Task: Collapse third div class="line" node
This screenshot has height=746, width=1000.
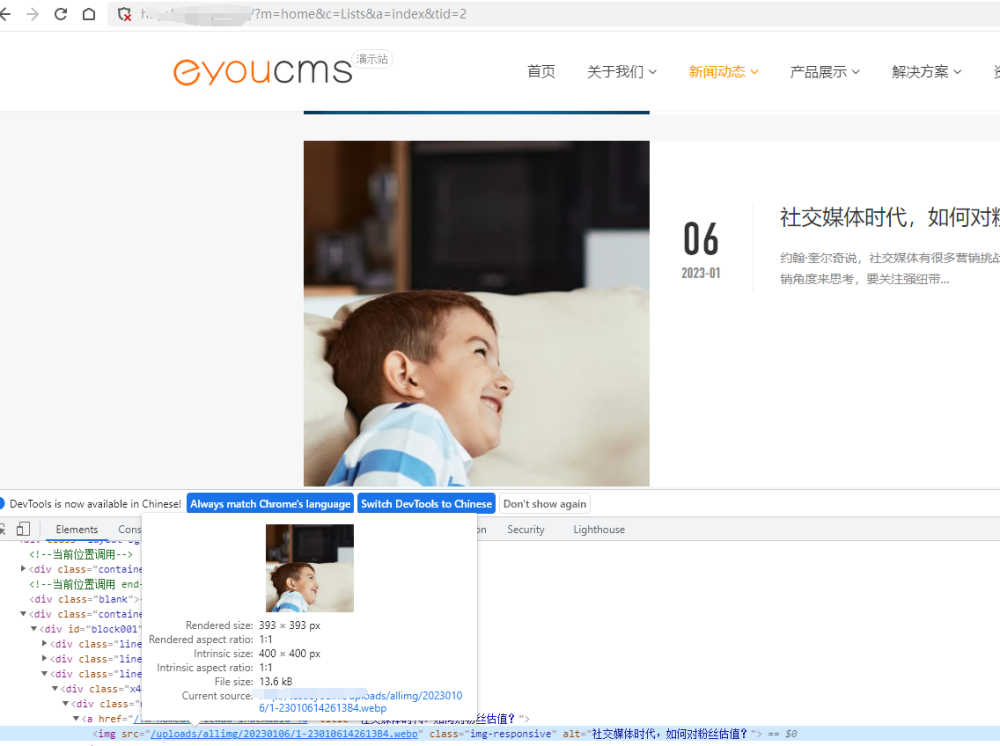Action: pyautogui.click(x=45, y=673)
